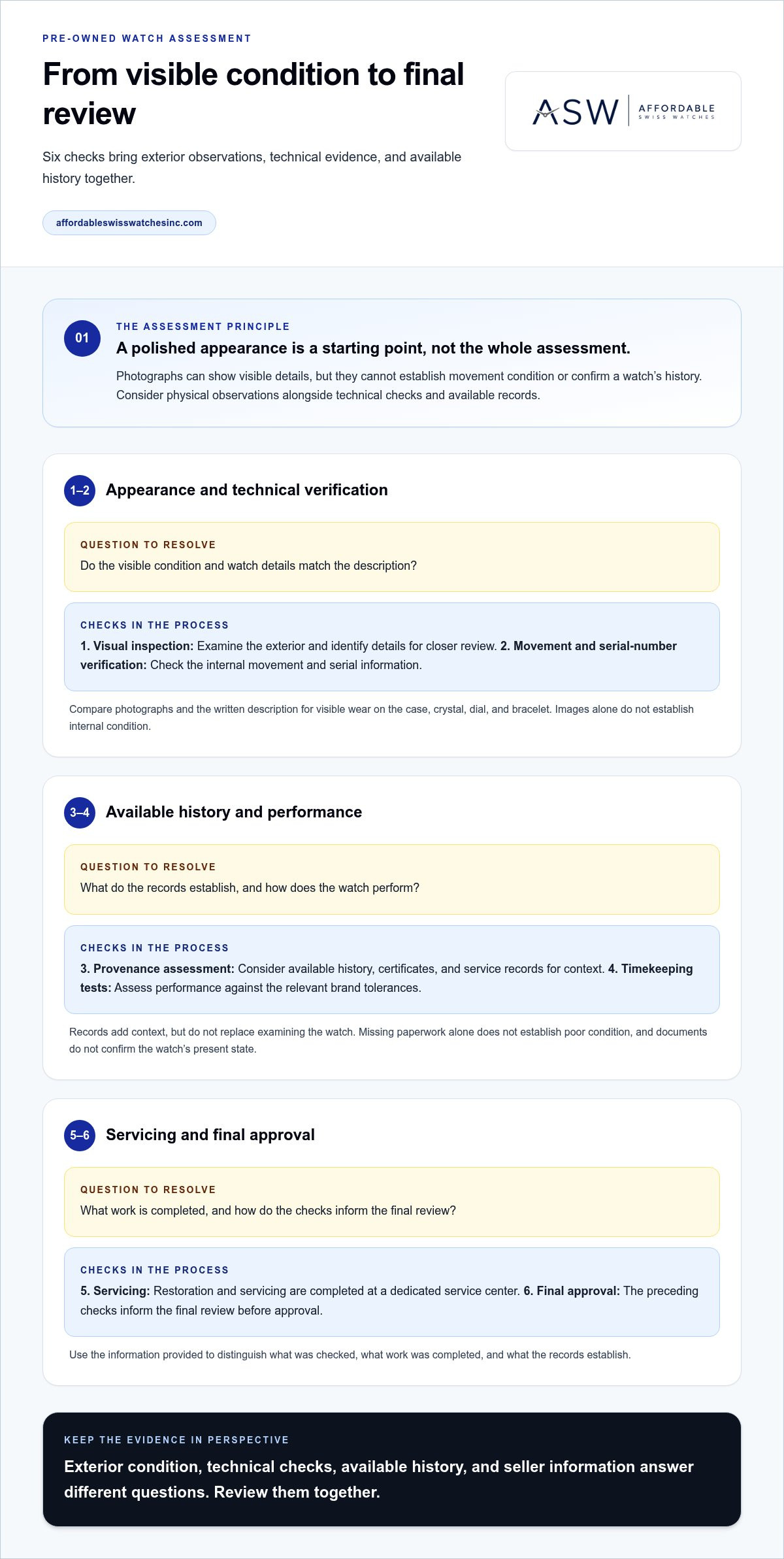Viewport: 784px width, 1559px height.
Task: Click the ASW Affordable Swiss Watches logo
Action: (623, 111)
